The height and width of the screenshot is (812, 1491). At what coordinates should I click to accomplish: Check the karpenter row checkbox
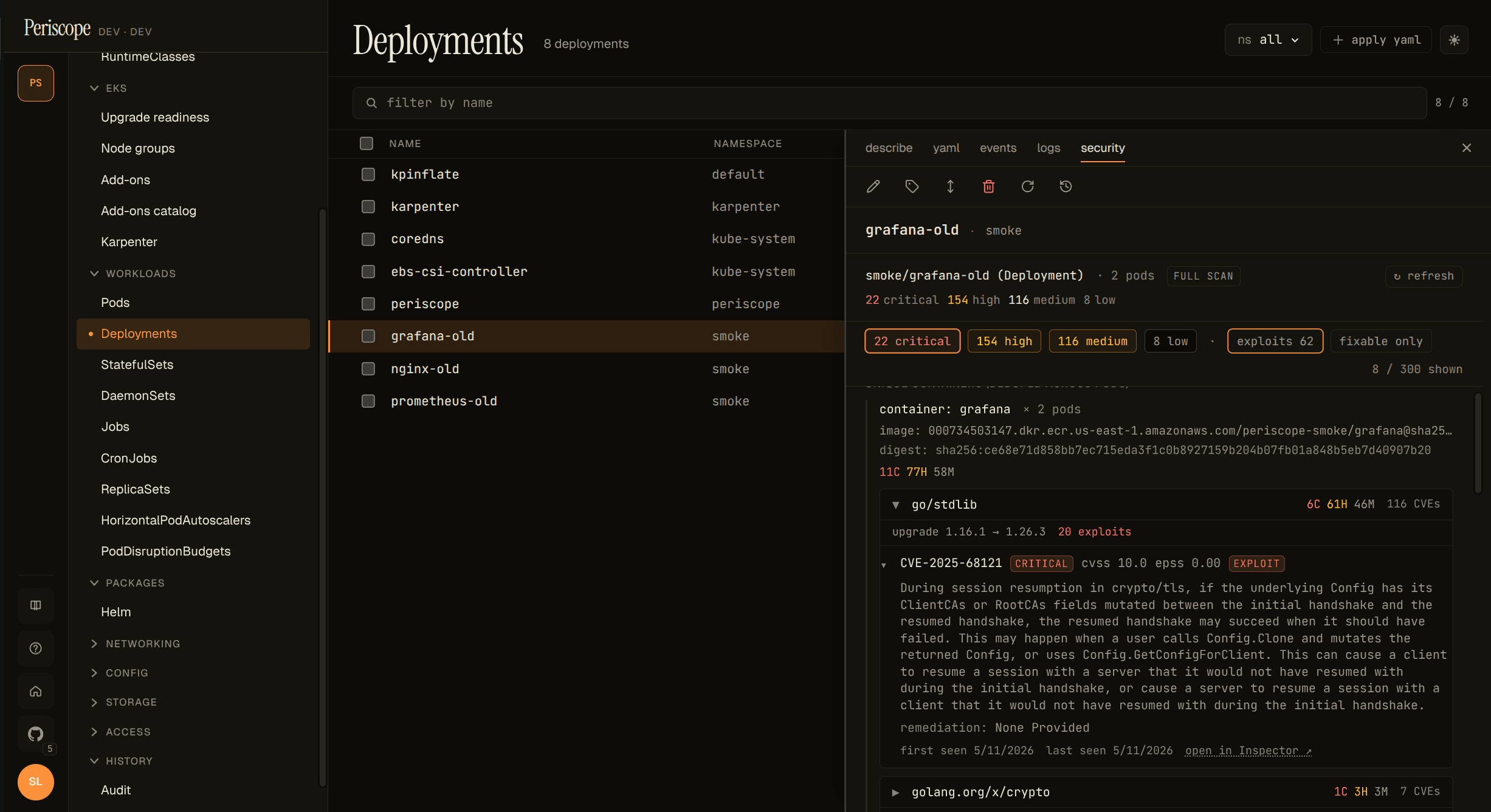[368, 207]
